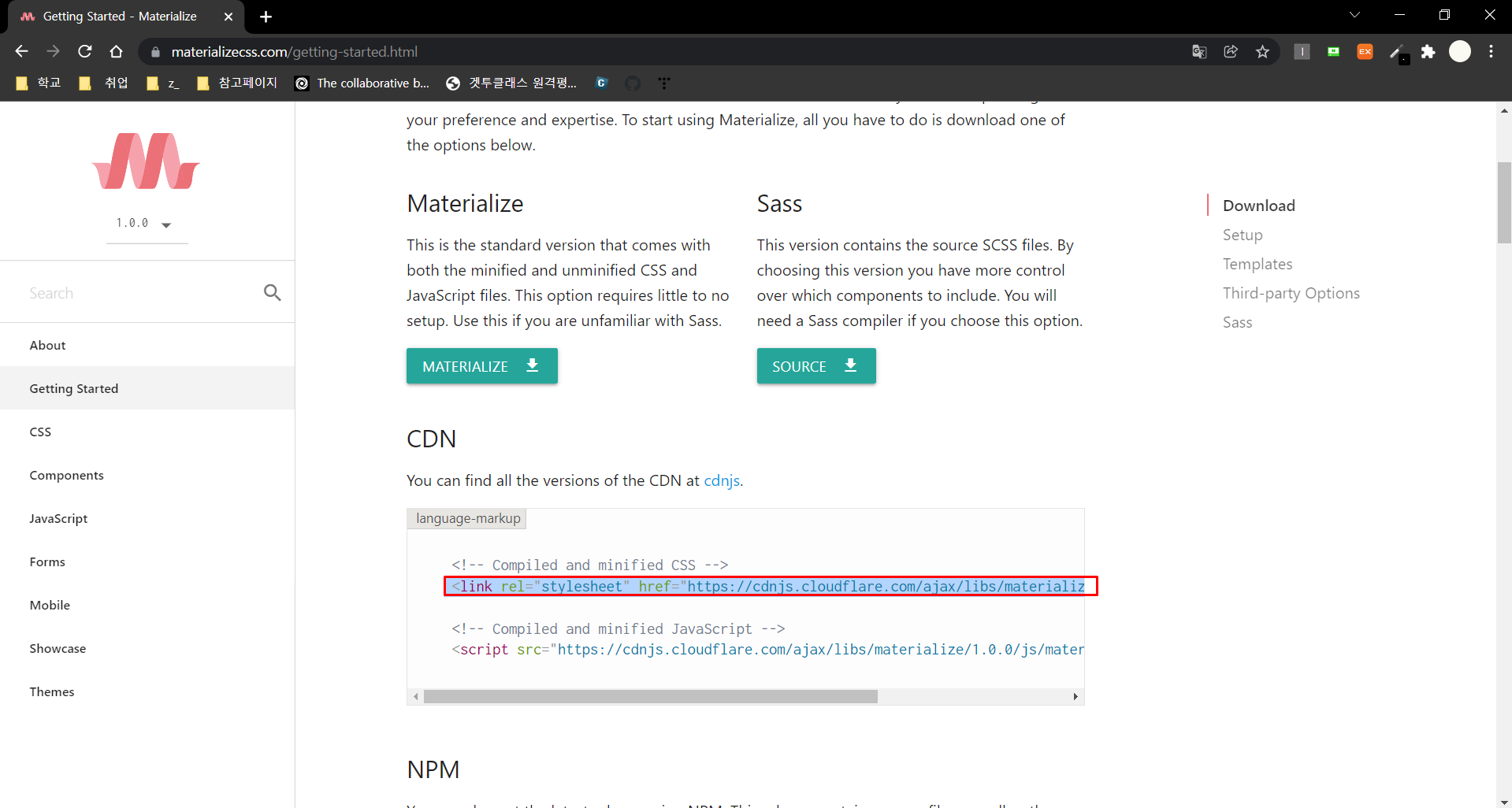Click the code block scroll-left arrow
The image size is (1512, 808).
[x=416, y=697]
